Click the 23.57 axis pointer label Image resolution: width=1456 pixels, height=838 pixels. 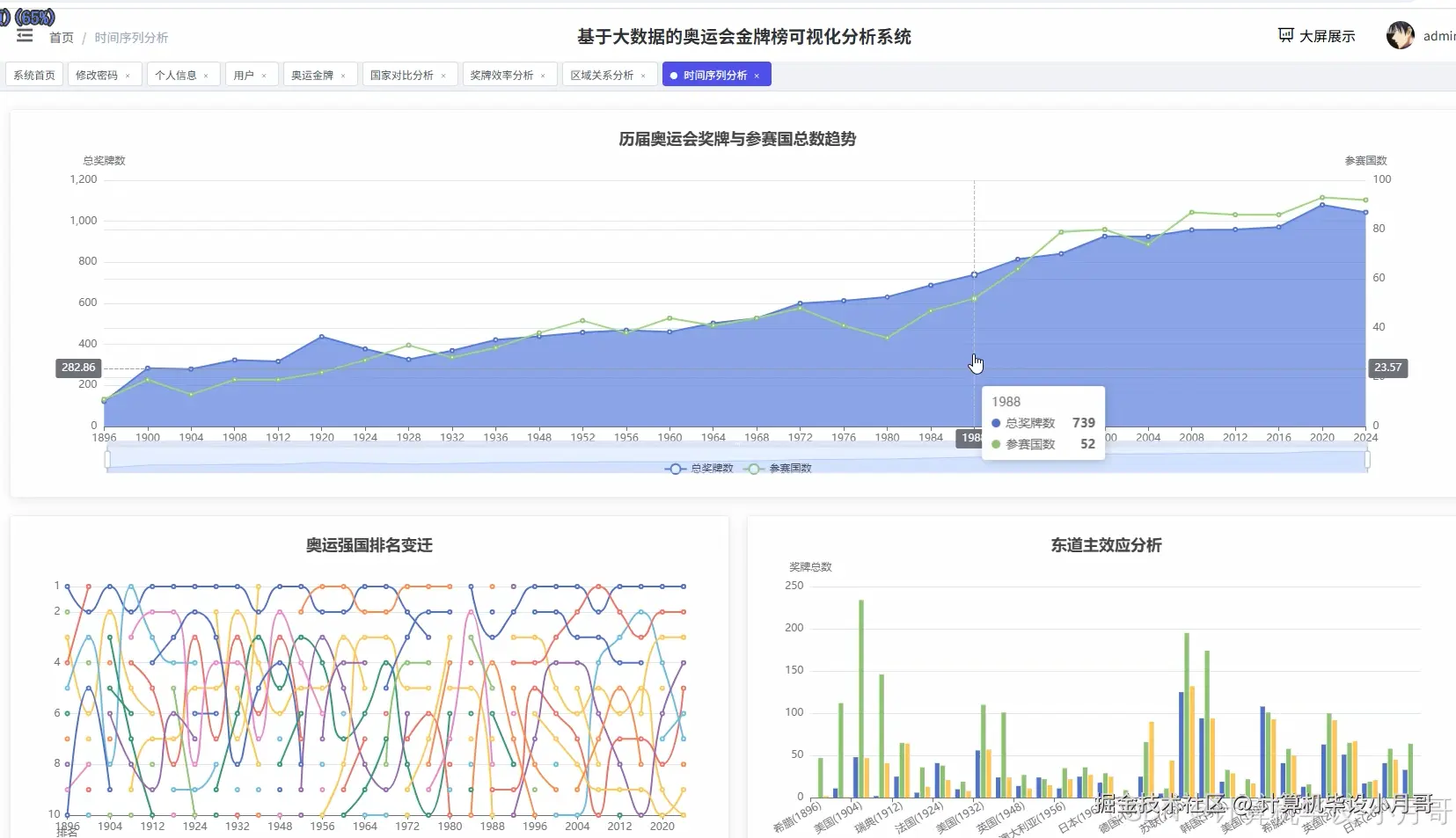coord(1388,368)
